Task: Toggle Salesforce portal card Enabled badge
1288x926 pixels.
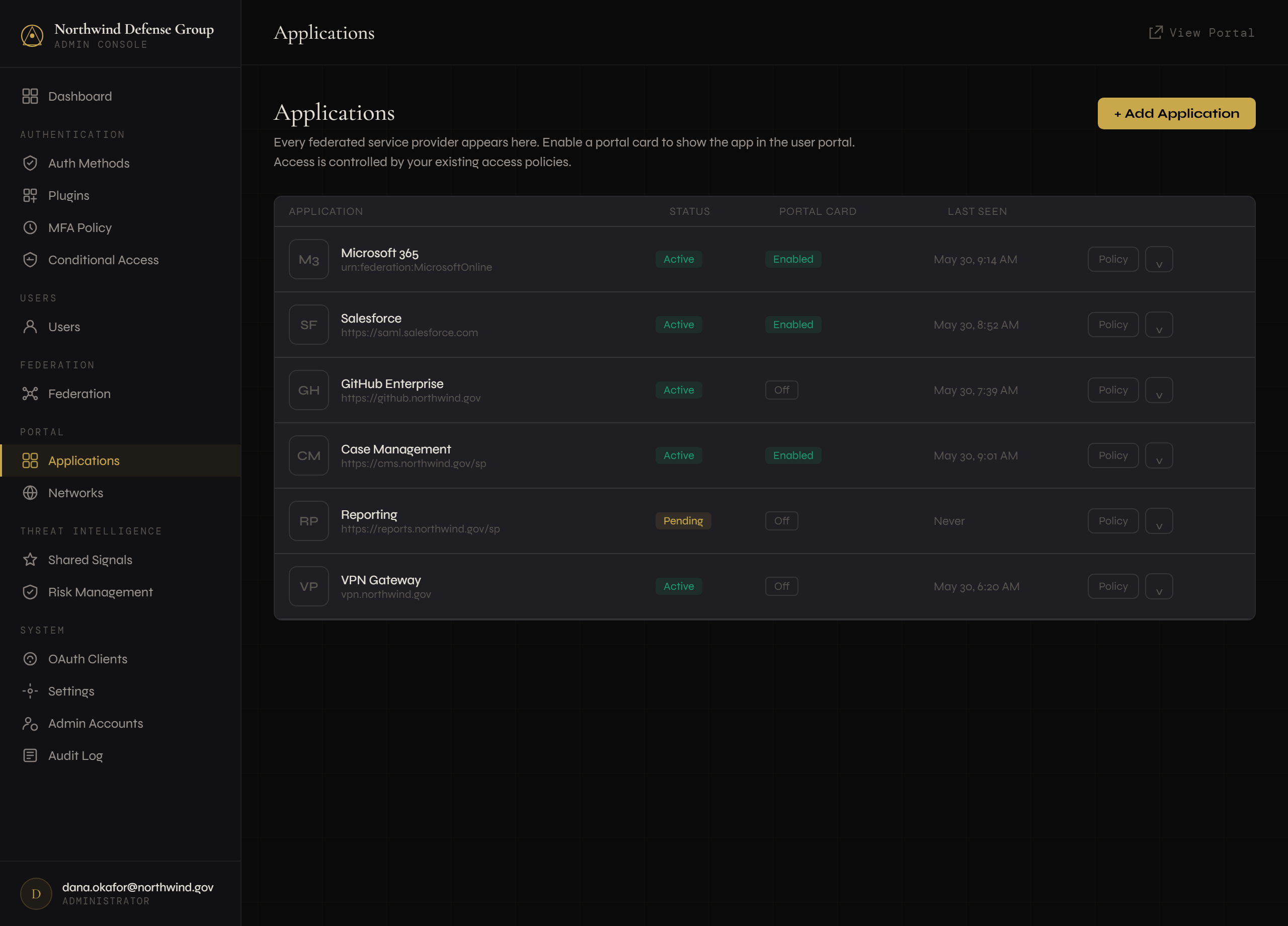Action: 793,325
